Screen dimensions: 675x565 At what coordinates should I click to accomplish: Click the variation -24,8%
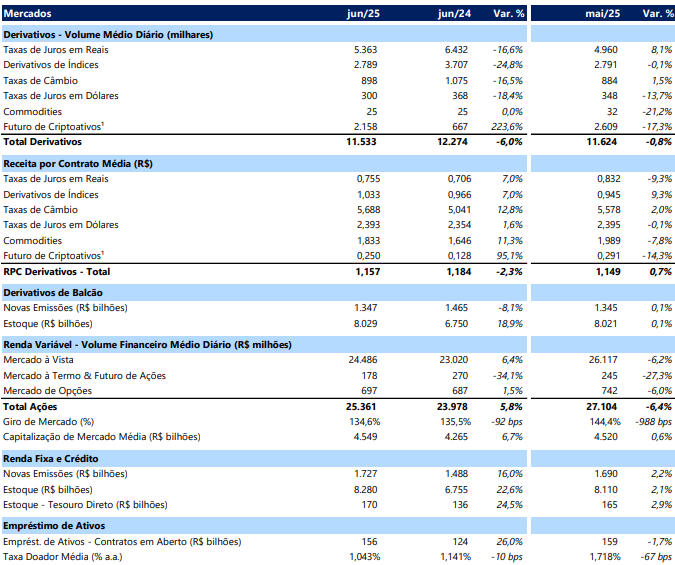pyautogui.click(x=508, y=65)
